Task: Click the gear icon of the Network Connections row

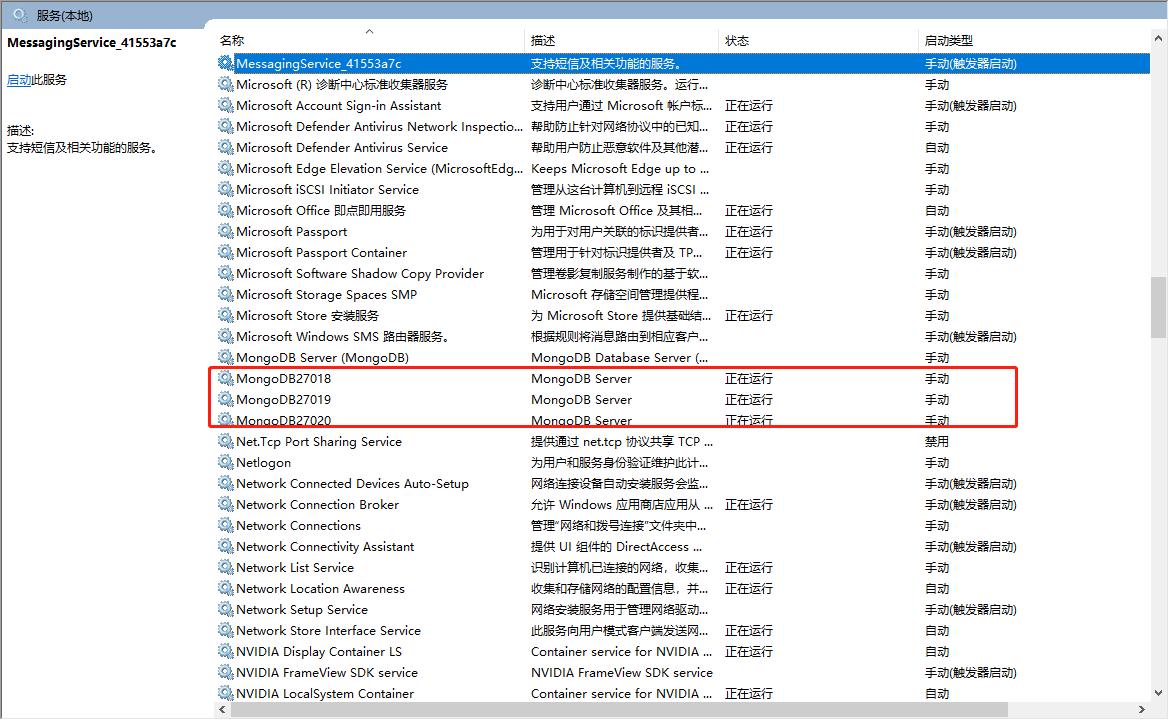Action: 226,525
